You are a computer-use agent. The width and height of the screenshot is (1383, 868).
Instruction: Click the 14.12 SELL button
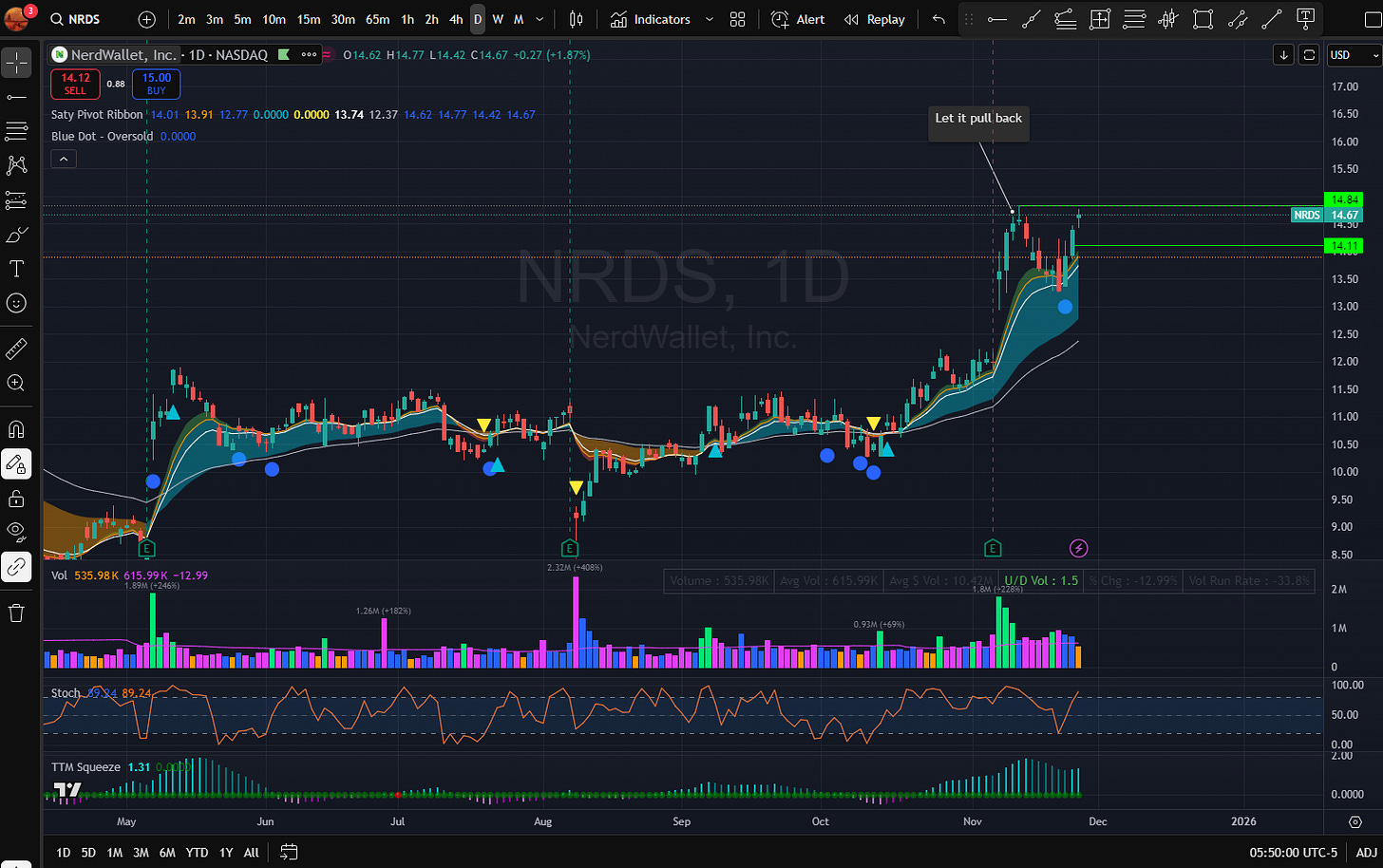coord(75,84)
